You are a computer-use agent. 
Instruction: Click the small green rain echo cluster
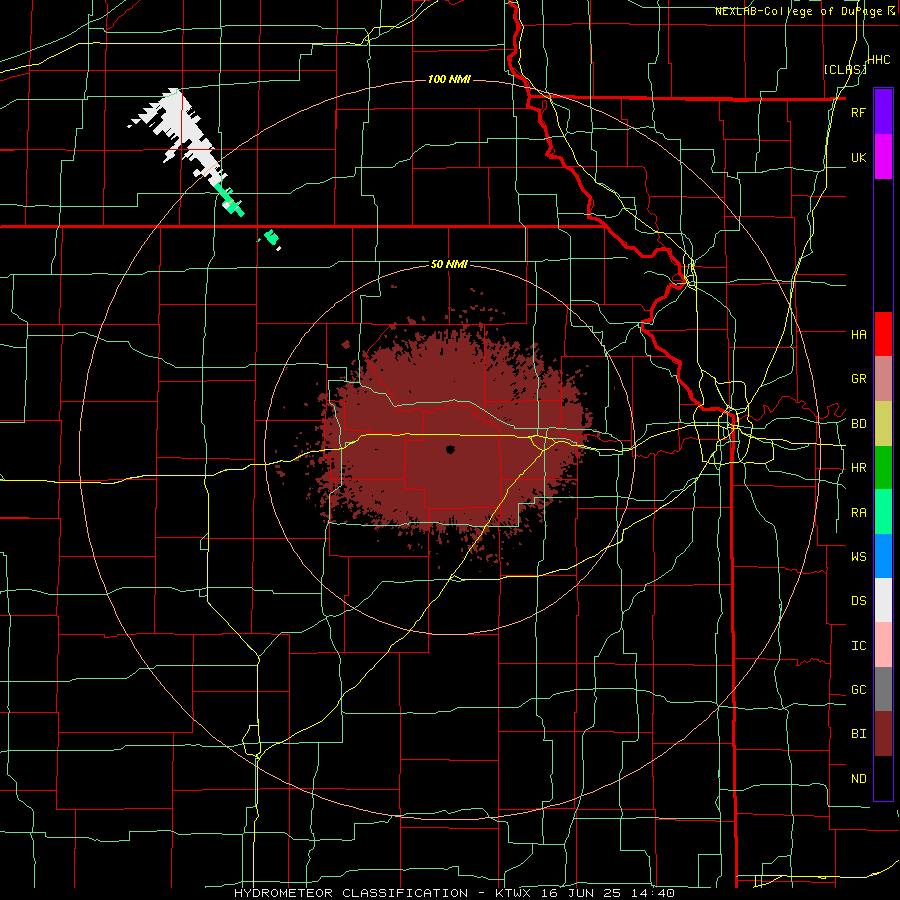(x=271, y=236)
